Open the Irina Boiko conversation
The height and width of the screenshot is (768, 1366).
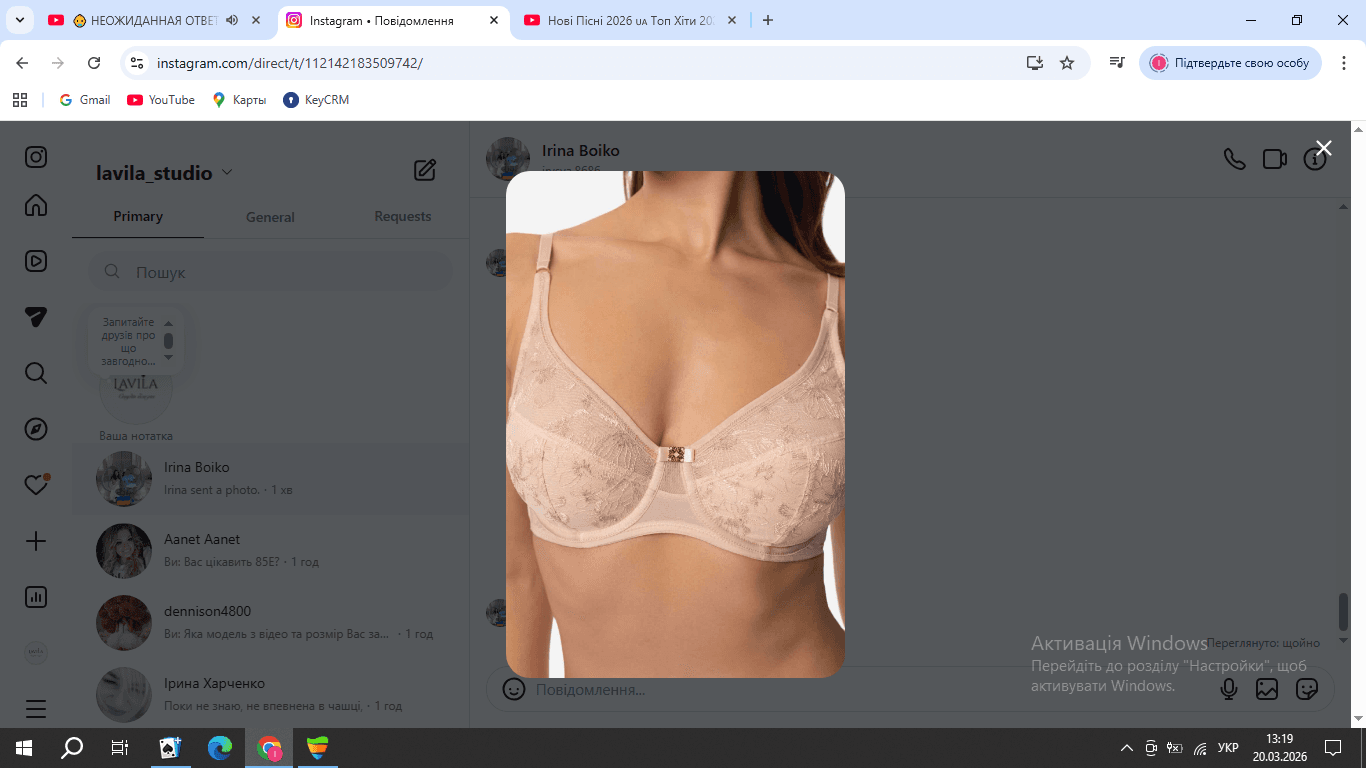pyautogui.click(x=270, y=479)
